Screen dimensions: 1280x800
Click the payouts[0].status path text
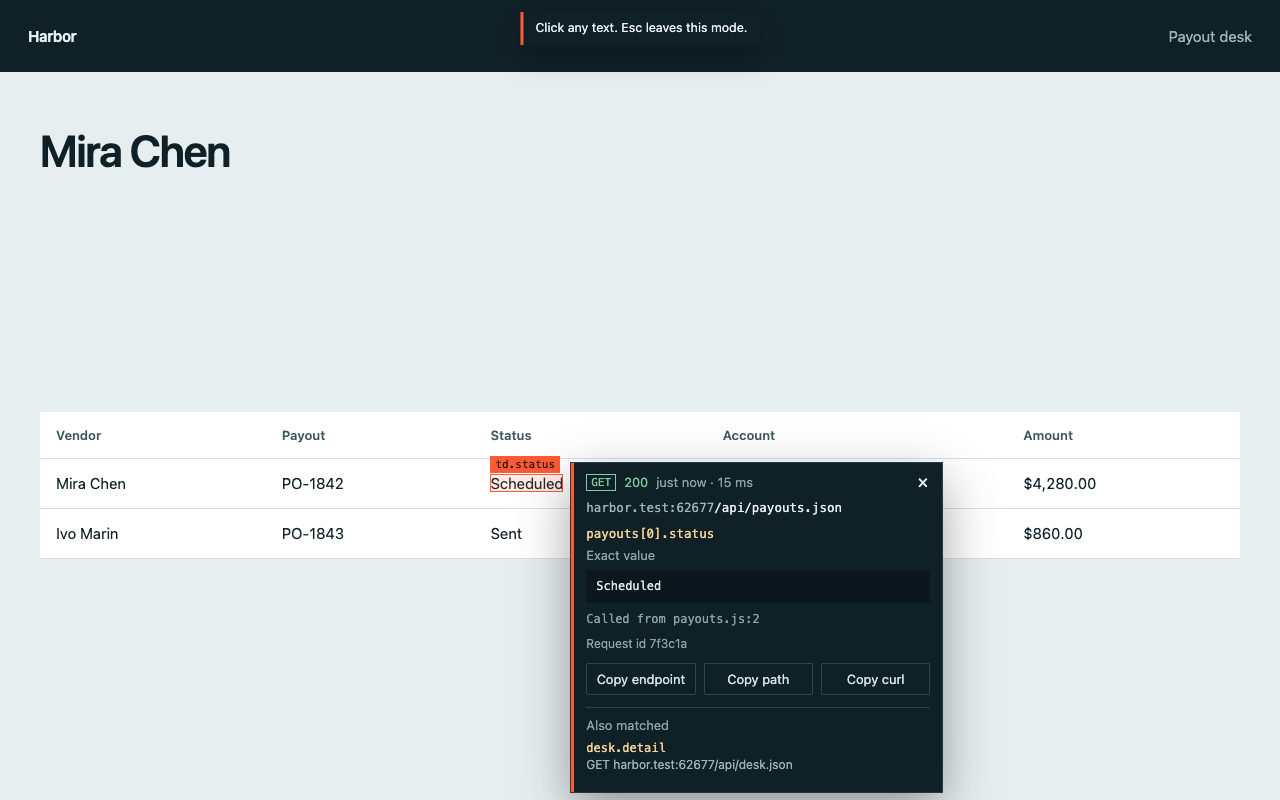pyautogui.click(x=650, y=534)
